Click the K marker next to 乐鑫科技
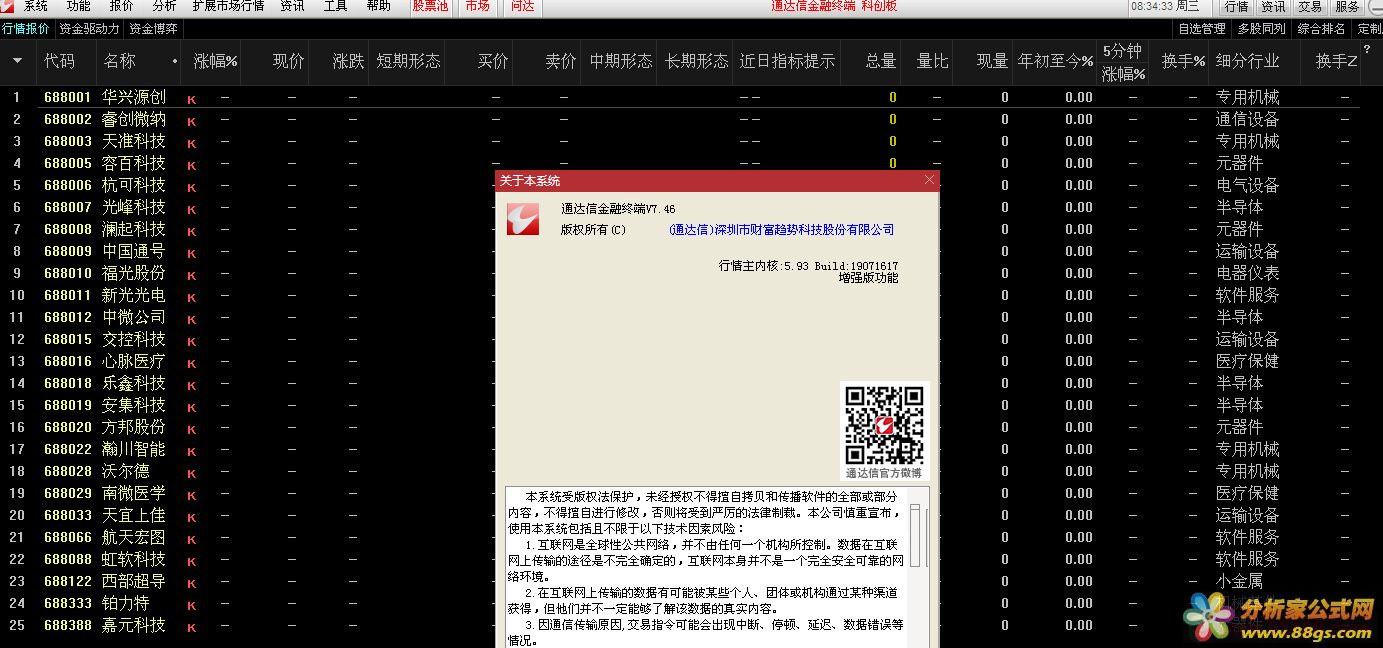The image size is (1383, 648). [x=192, y=385]
